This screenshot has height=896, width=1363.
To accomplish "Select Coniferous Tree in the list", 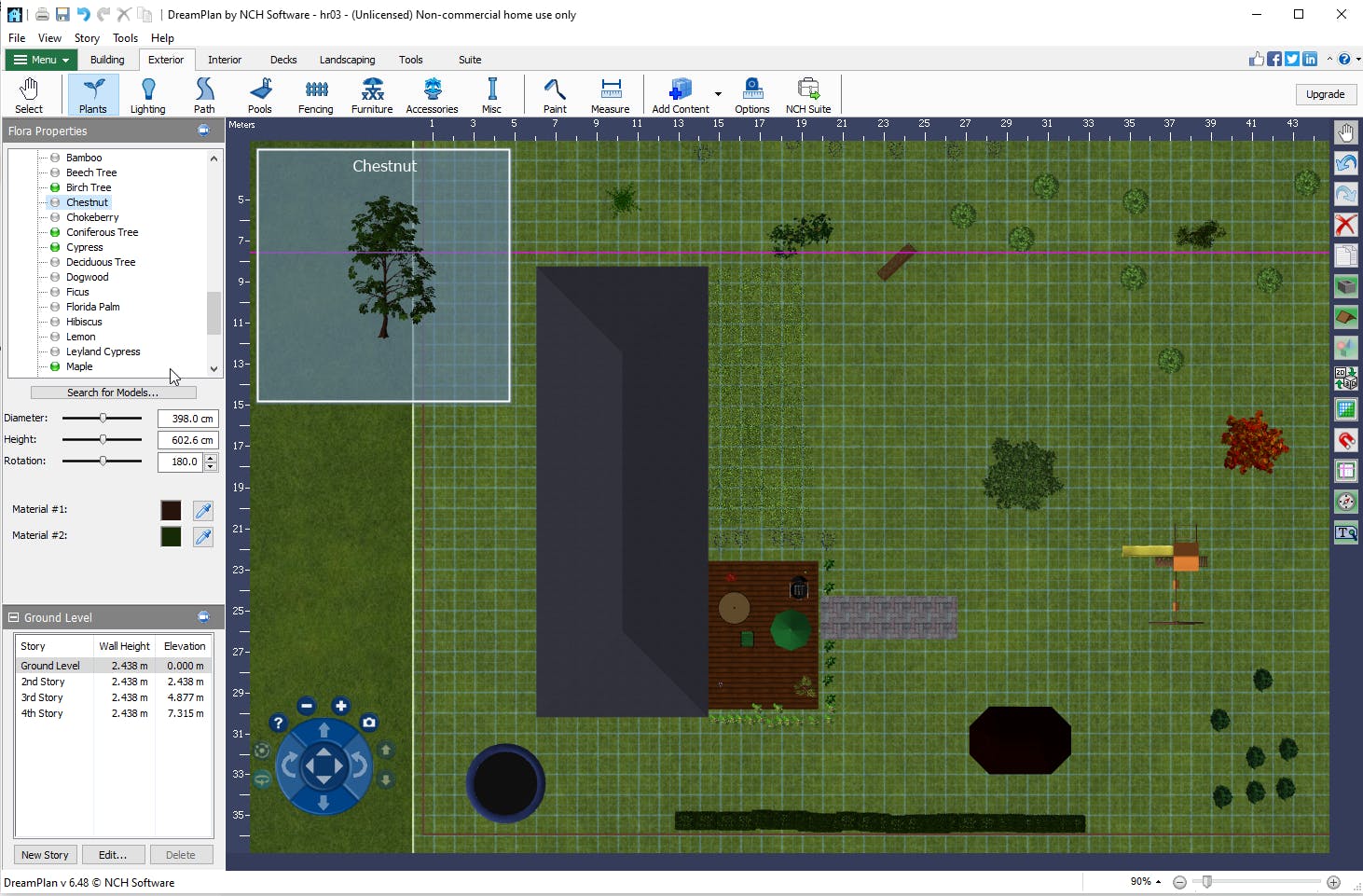I will [102, 232].
